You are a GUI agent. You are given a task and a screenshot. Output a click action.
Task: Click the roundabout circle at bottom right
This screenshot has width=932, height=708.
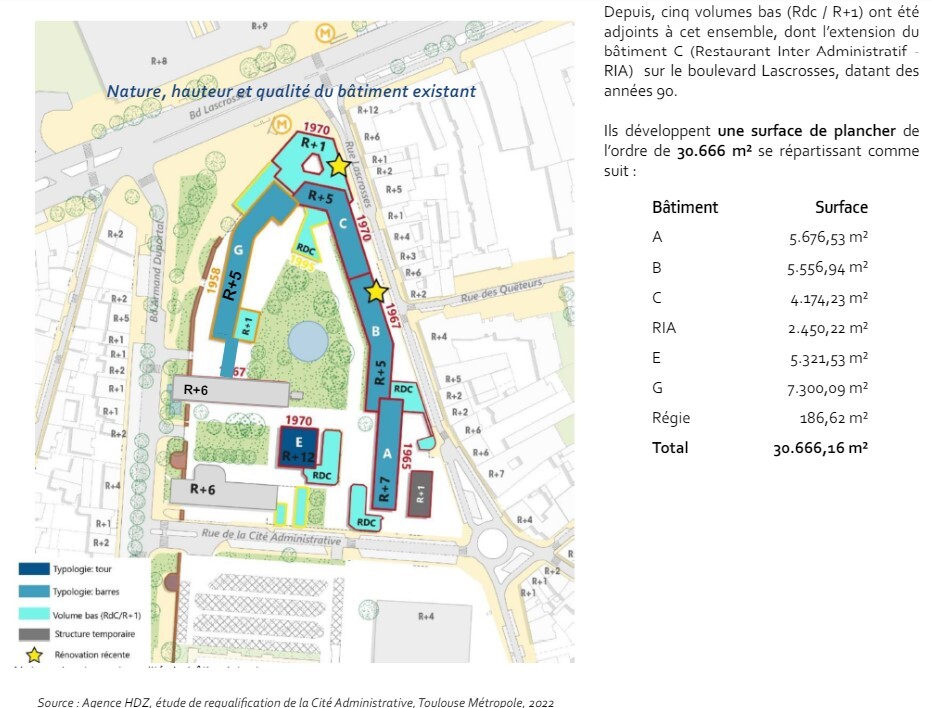tap(492, 543)
